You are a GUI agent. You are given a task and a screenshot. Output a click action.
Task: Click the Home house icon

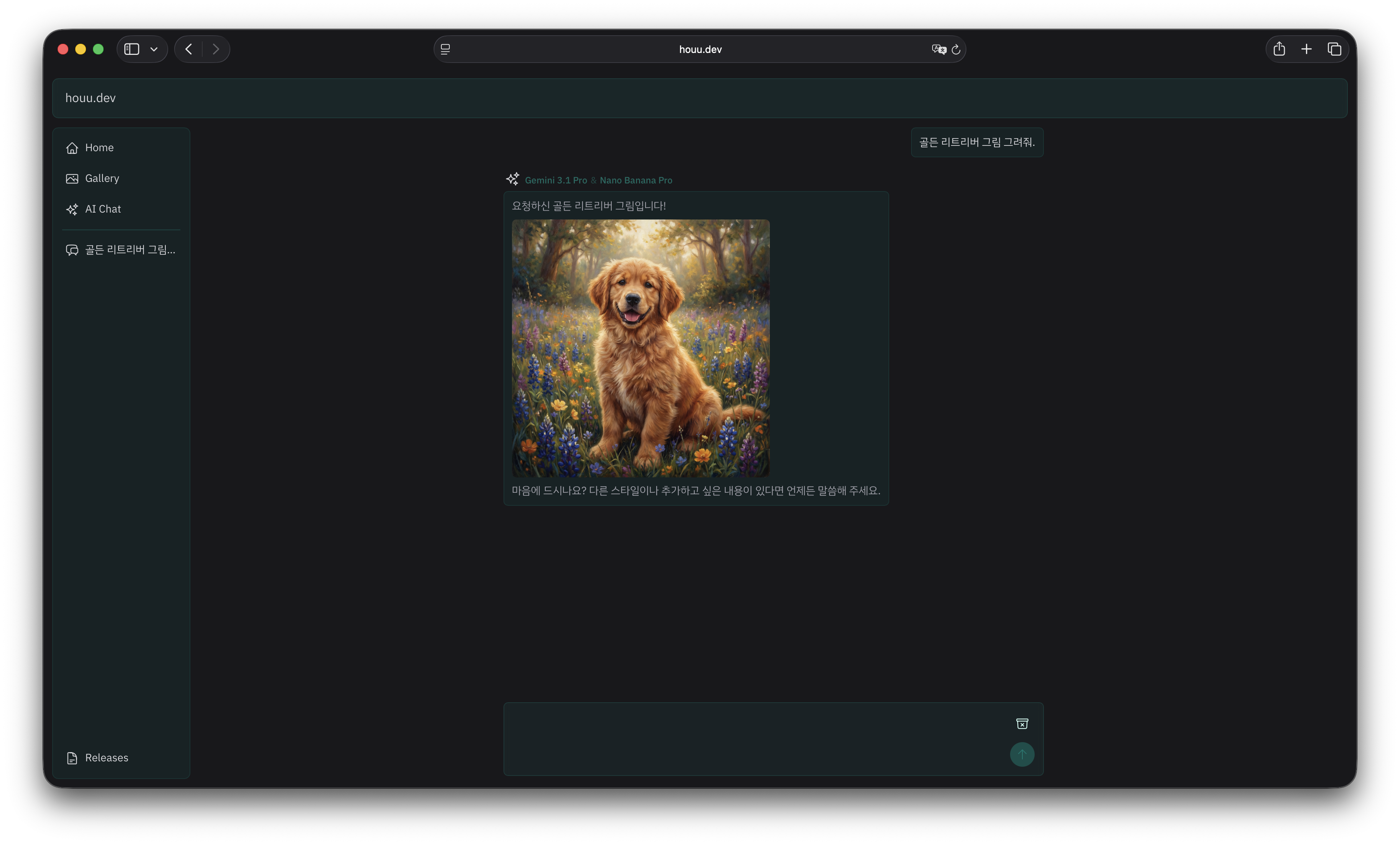72,148
